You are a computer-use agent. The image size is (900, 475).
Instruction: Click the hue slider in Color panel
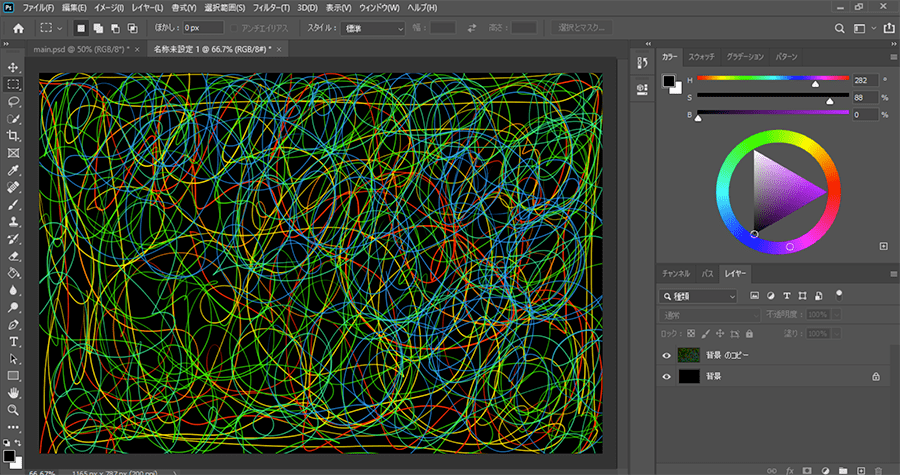772,79
